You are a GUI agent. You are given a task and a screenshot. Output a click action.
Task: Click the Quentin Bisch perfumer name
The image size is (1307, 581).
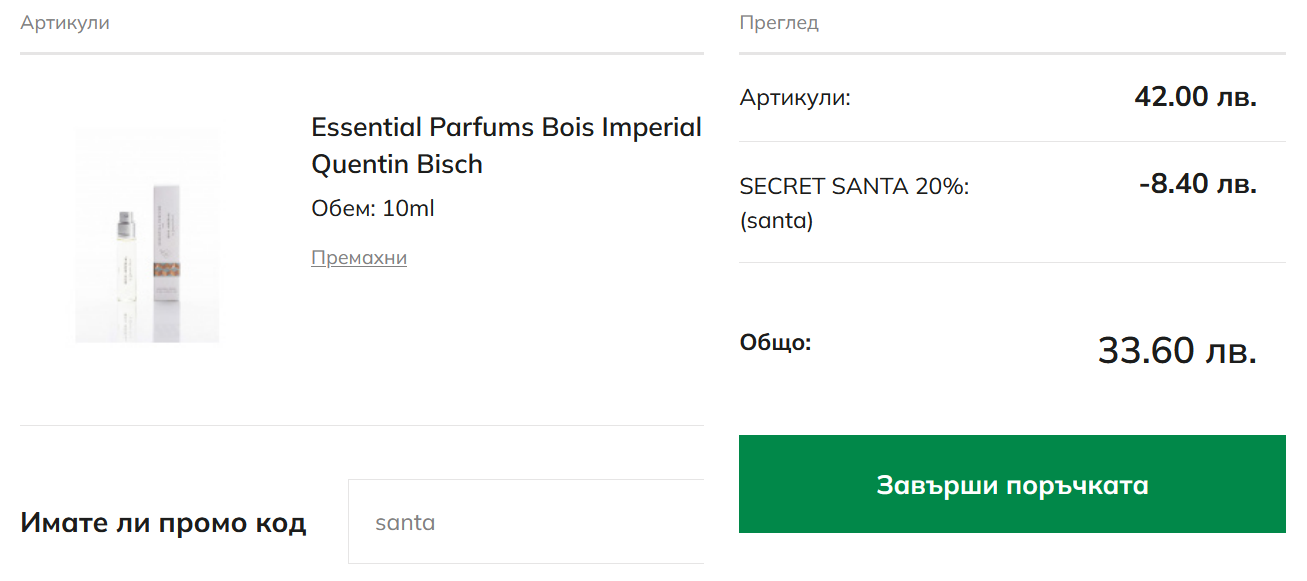pos(396,164)
